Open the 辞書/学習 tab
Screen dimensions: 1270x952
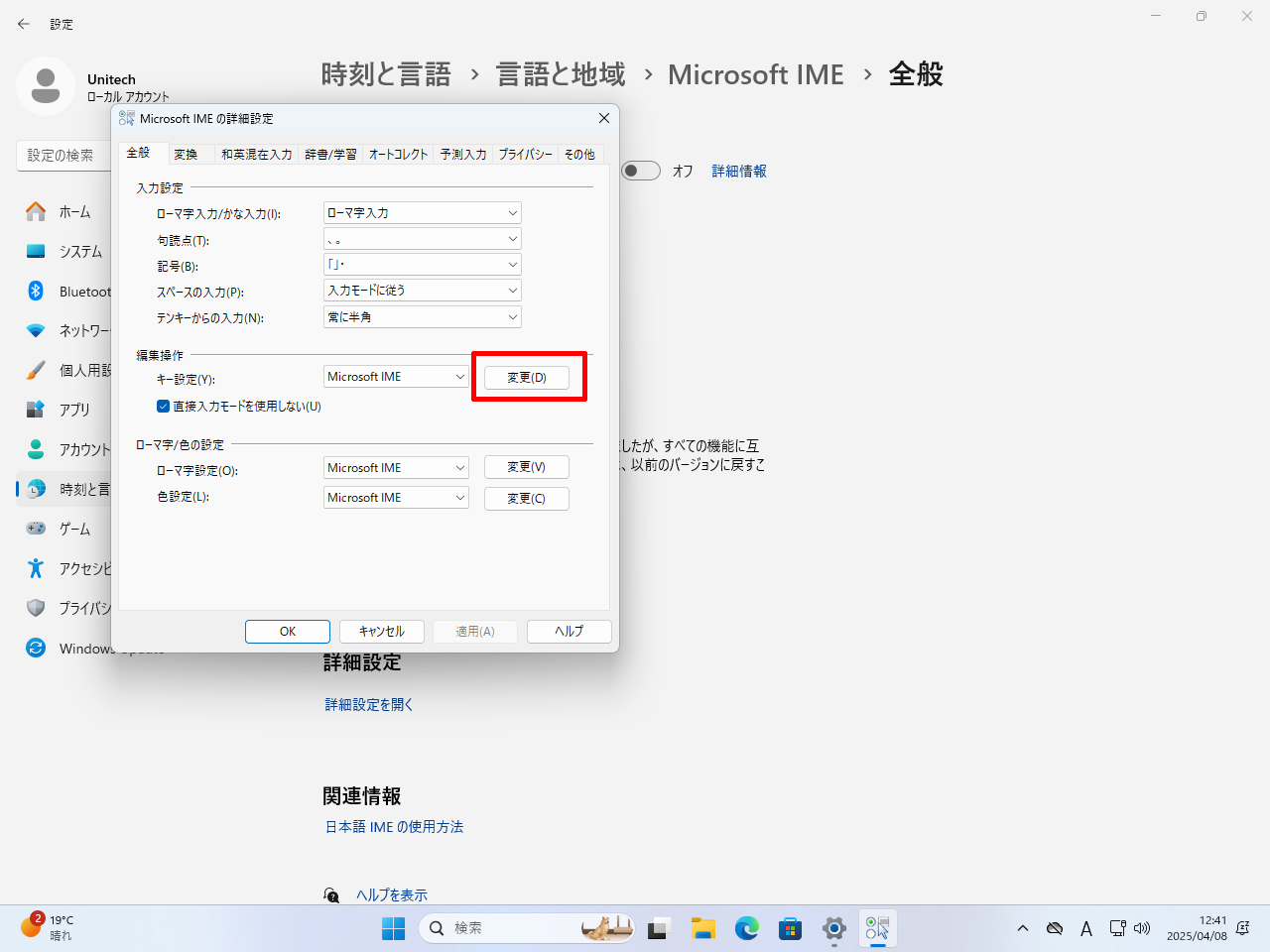pyautogui.click(x=330, y=154)
